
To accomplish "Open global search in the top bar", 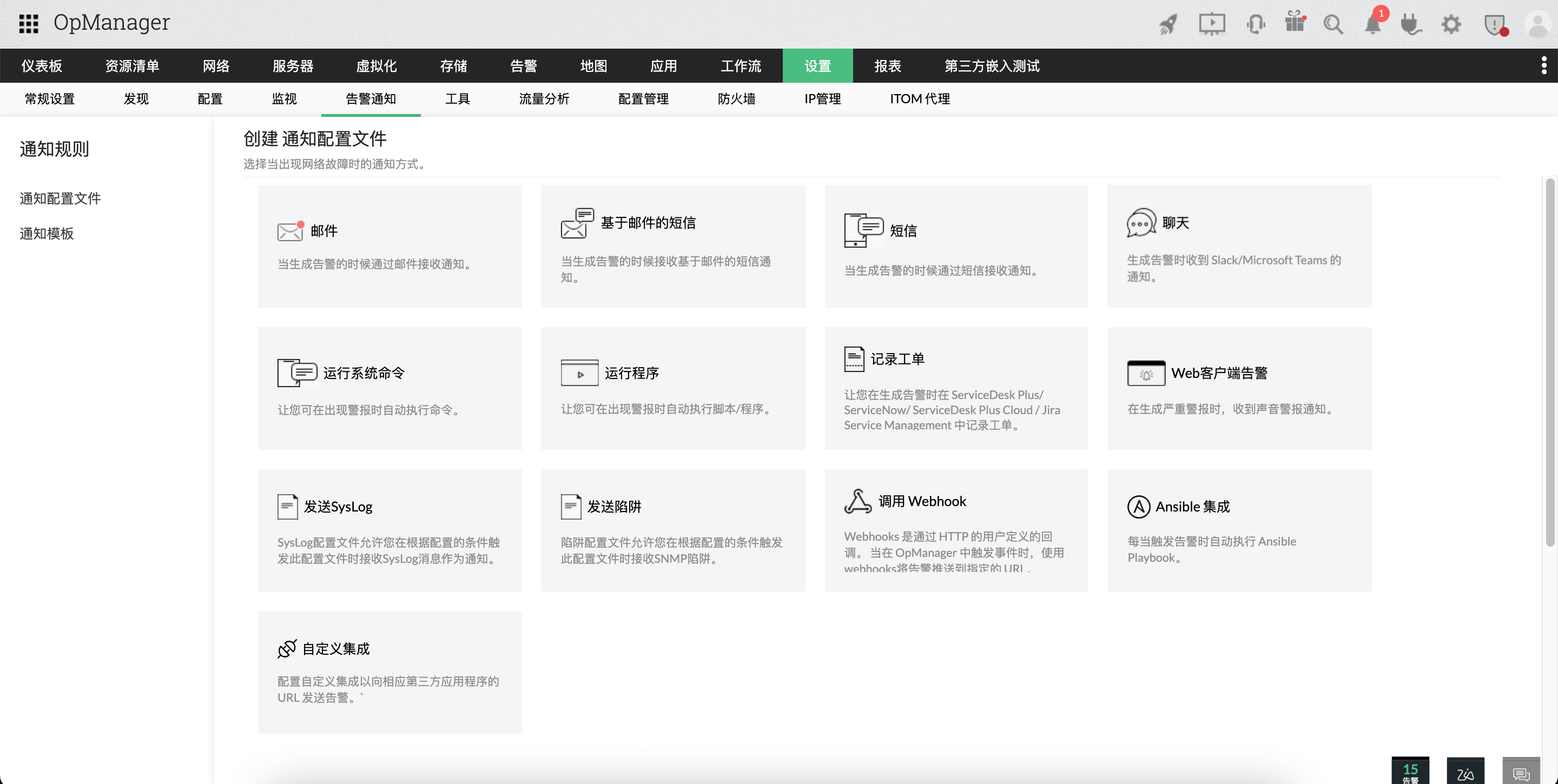I will pos(1333,25).
